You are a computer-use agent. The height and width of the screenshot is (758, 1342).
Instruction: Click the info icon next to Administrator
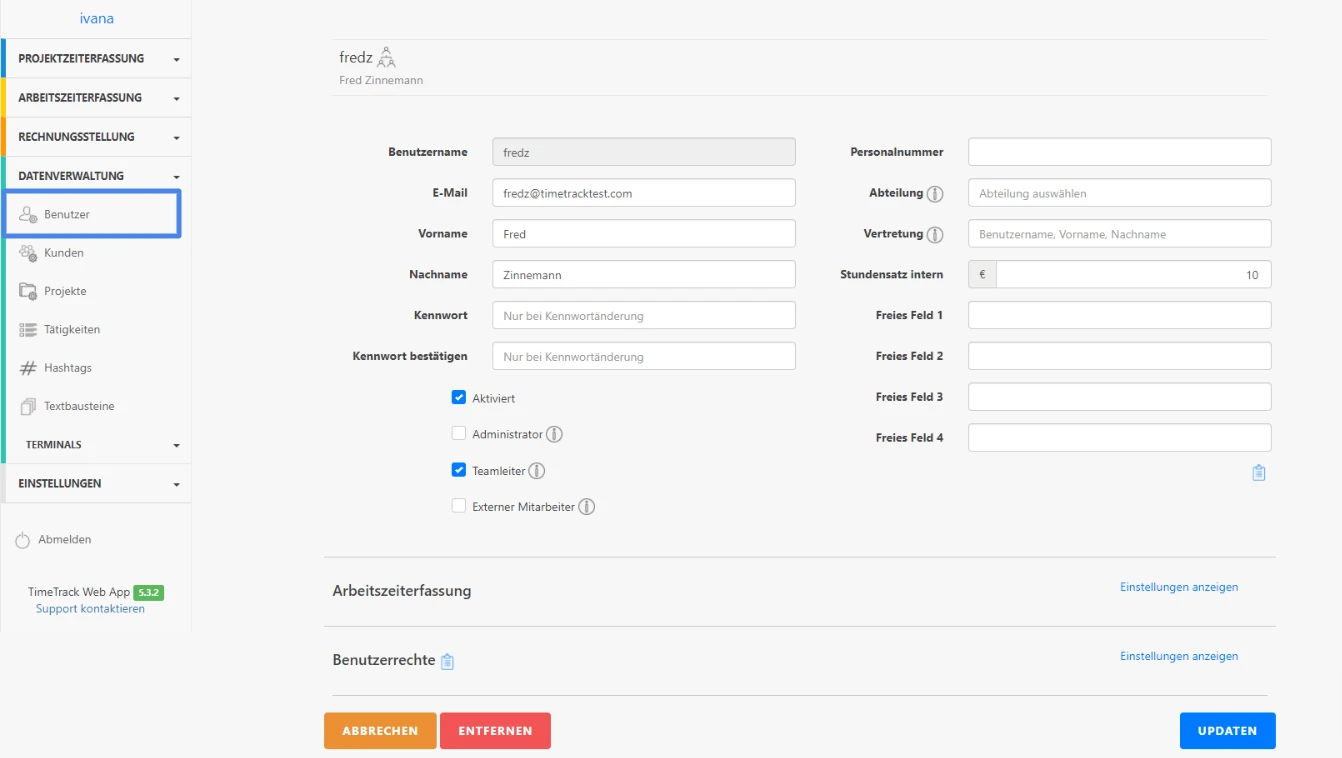point(554,435)
